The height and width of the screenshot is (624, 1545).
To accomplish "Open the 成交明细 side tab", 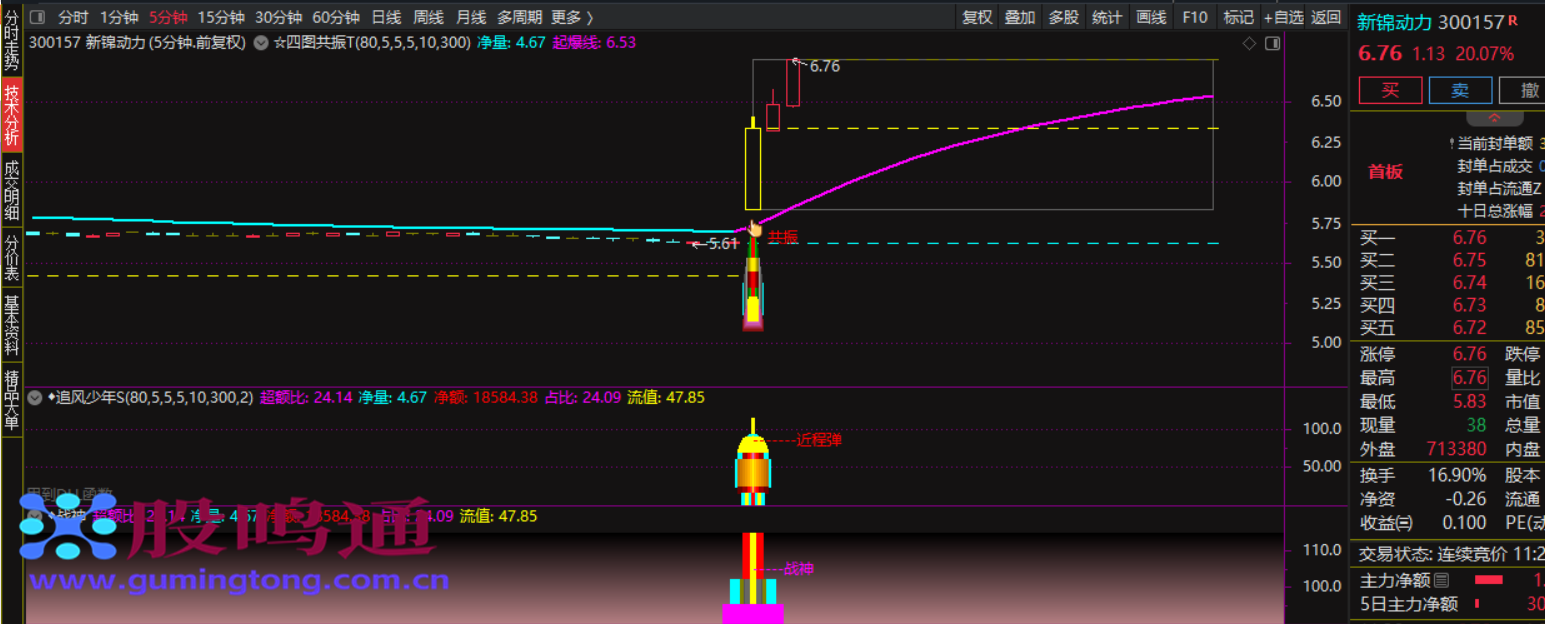I will pyautogui.click(x=11, y=191).
